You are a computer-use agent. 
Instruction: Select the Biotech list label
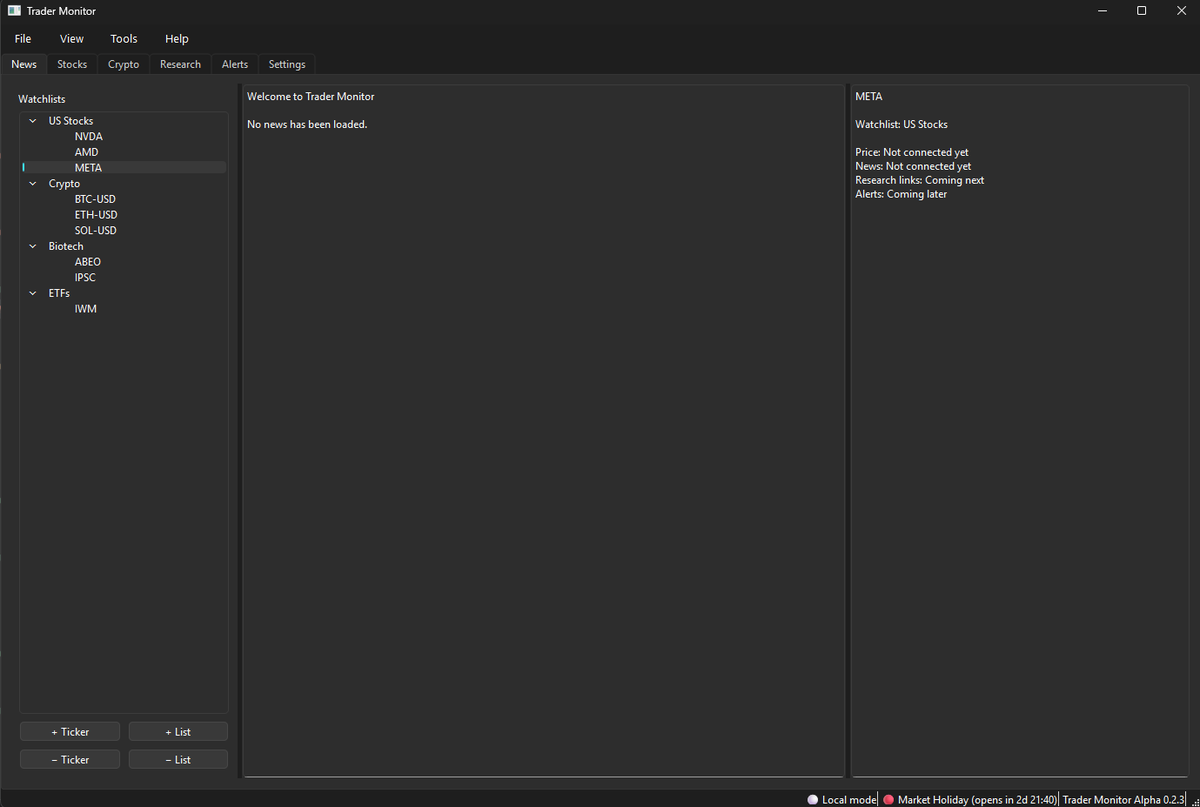click(66, 246)
